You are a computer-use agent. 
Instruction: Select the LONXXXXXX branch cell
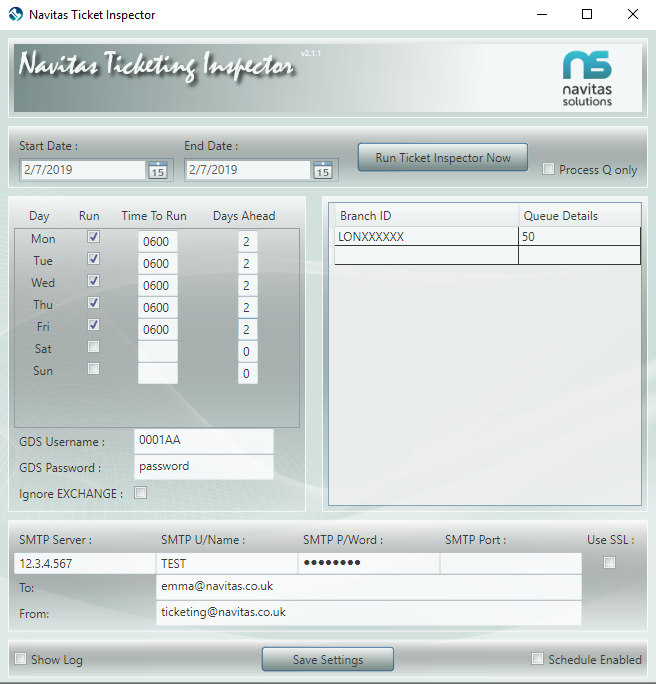pos(427,236)
